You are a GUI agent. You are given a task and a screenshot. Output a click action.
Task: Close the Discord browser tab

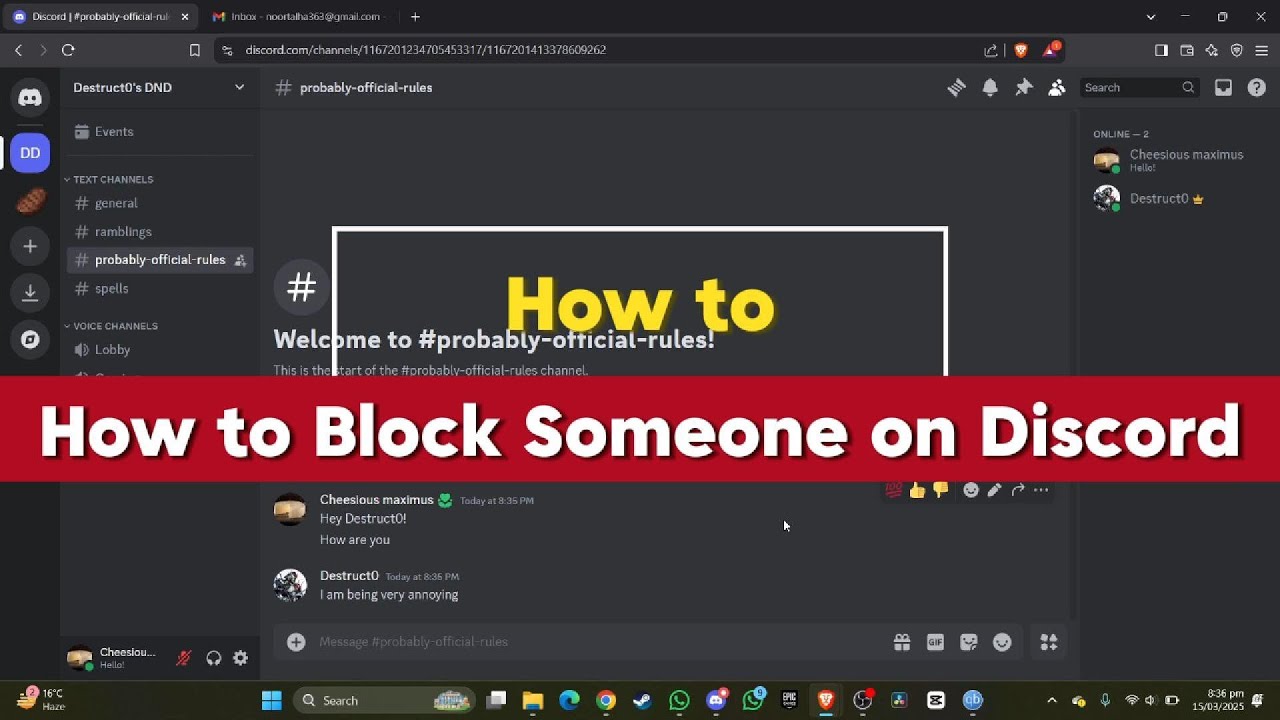185,17
